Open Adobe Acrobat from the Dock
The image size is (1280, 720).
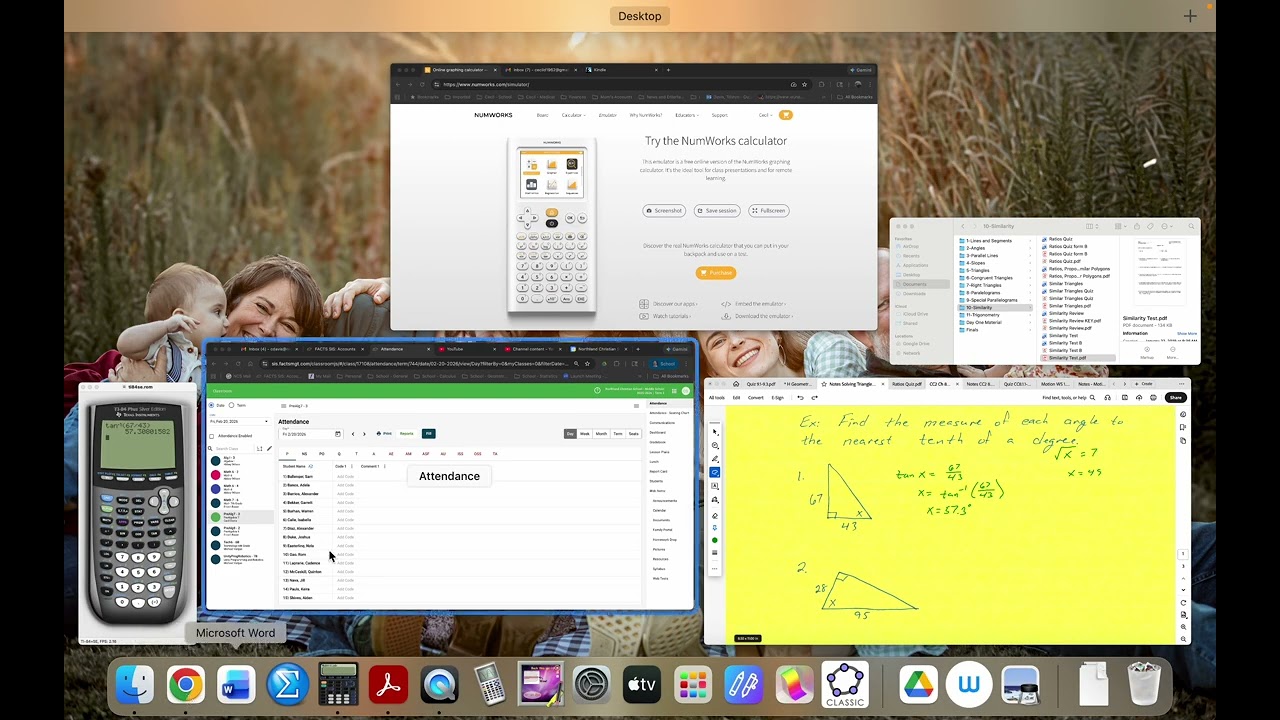coord(388,685)
